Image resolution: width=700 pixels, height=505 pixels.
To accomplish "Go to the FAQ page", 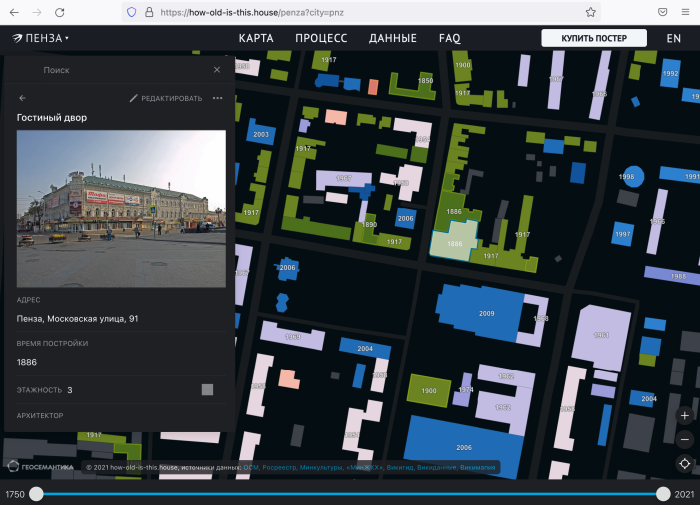I will pos(450,38).
